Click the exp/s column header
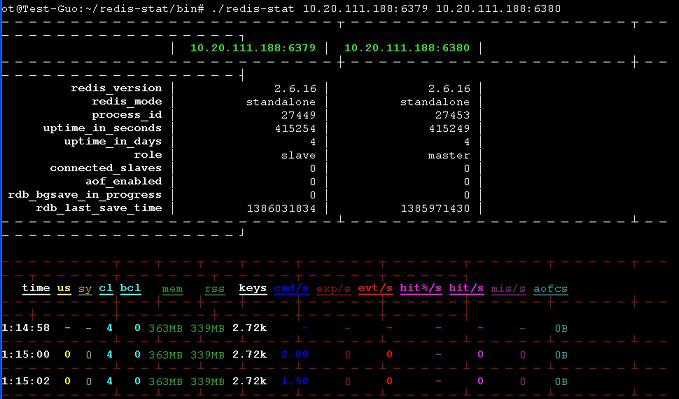 point(333,289)
